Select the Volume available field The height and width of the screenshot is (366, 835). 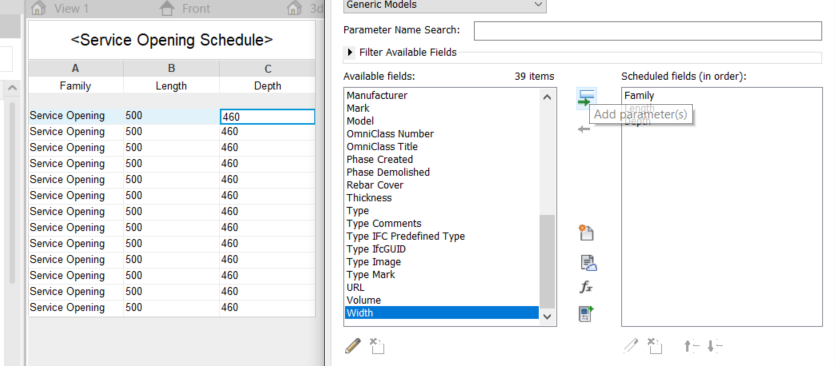[364, 300]
